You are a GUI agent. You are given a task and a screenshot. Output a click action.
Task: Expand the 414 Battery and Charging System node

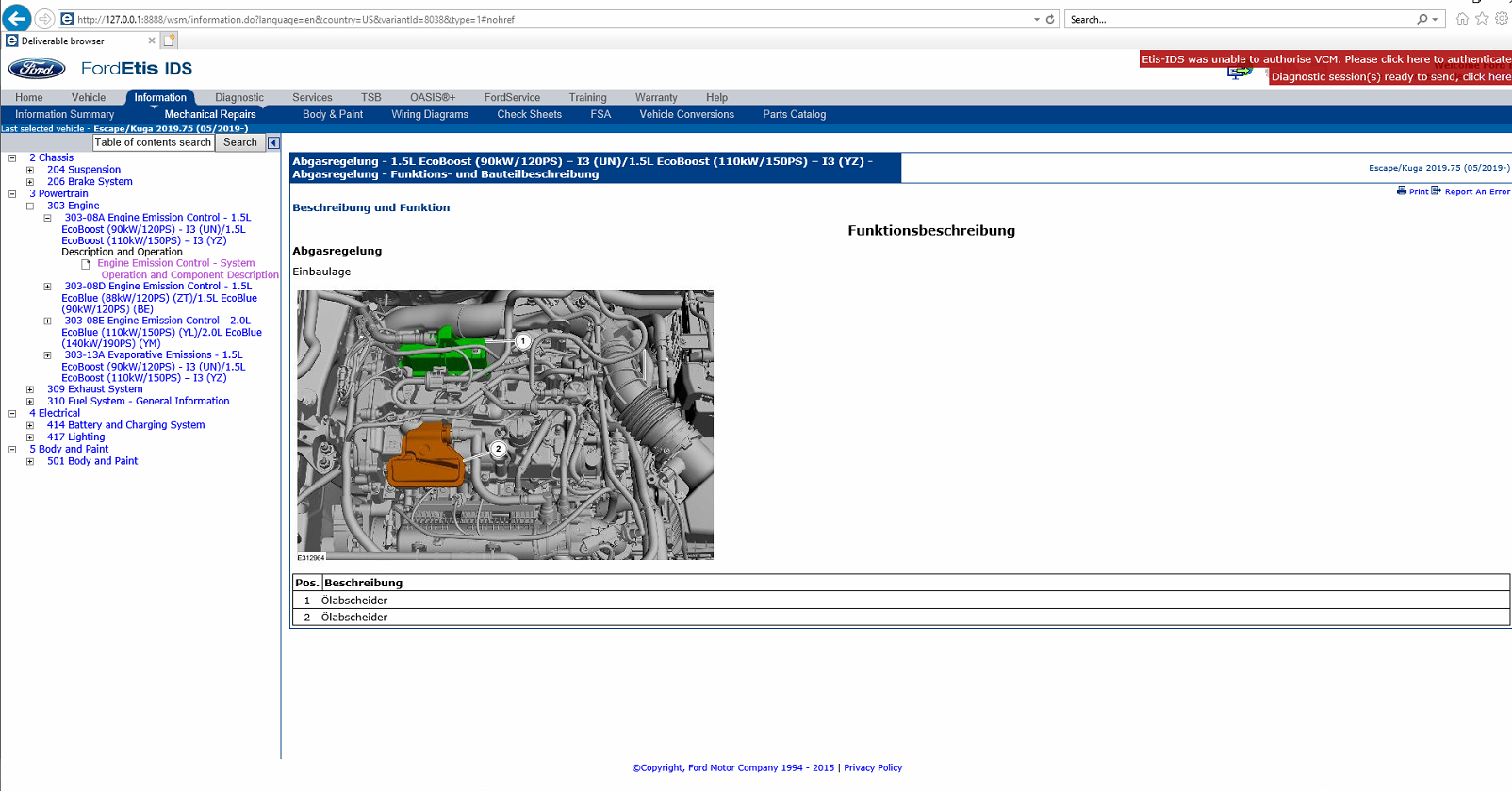tap(30, 425)
